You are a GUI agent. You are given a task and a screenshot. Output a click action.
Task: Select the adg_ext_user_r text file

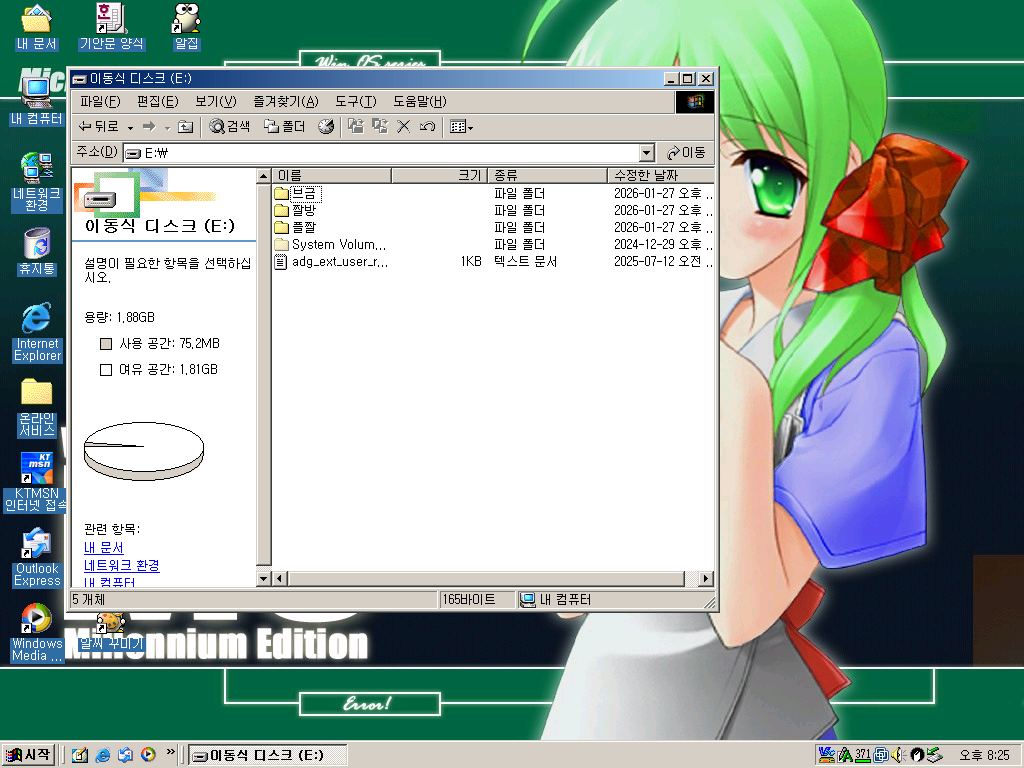pos(338,262)
